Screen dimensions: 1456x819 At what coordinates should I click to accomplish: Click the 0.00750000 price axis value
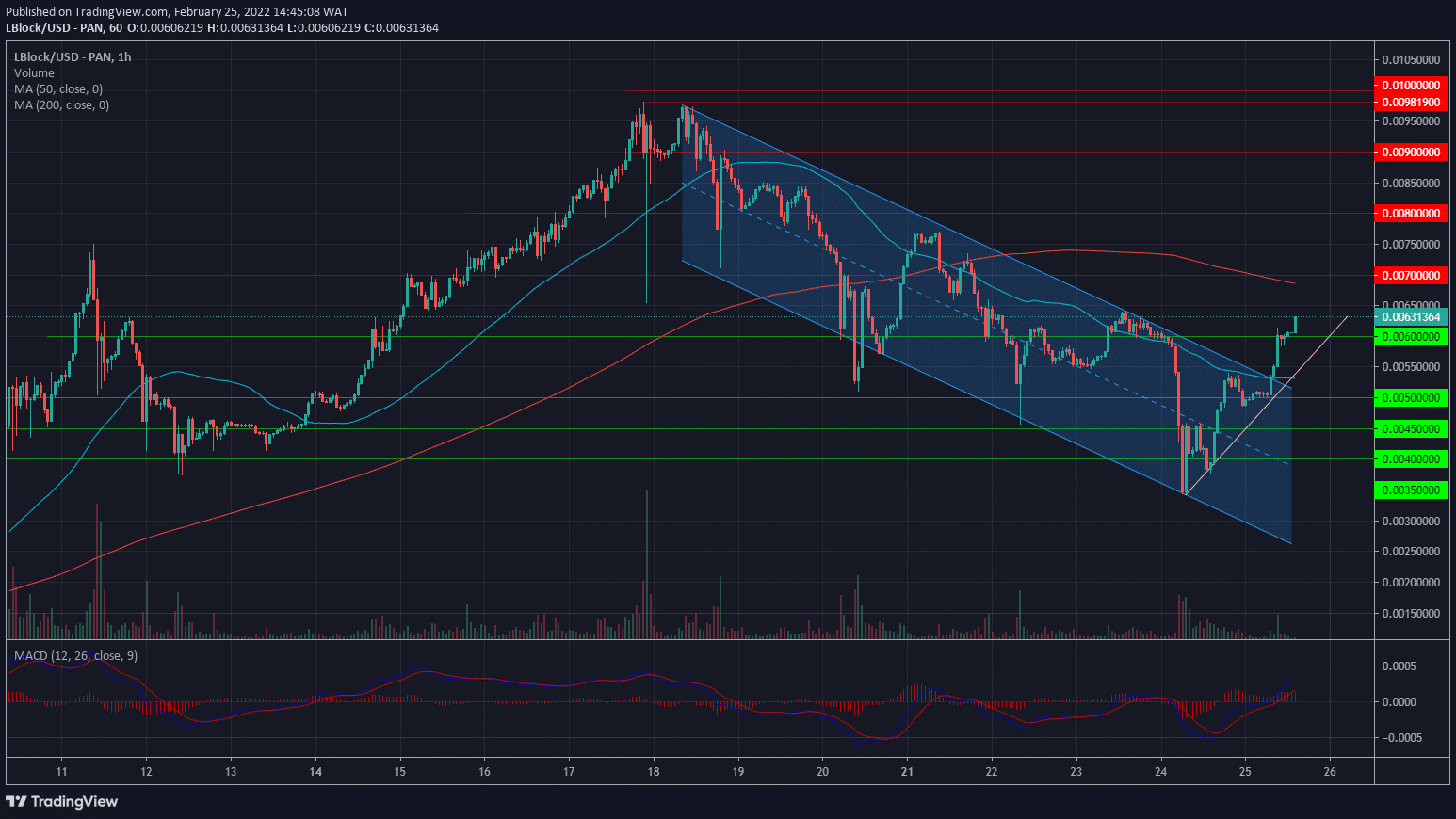pos(1411,245)
